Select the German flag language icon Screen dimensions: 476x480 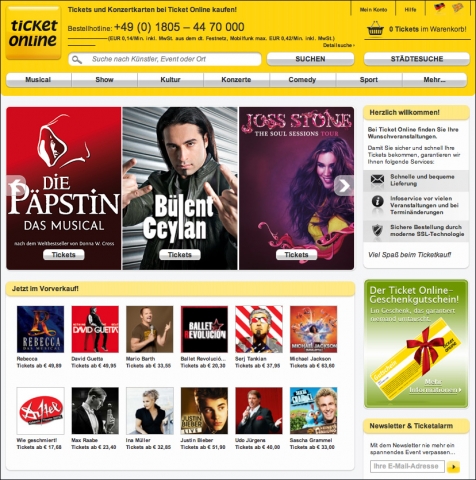pos(440,7)
